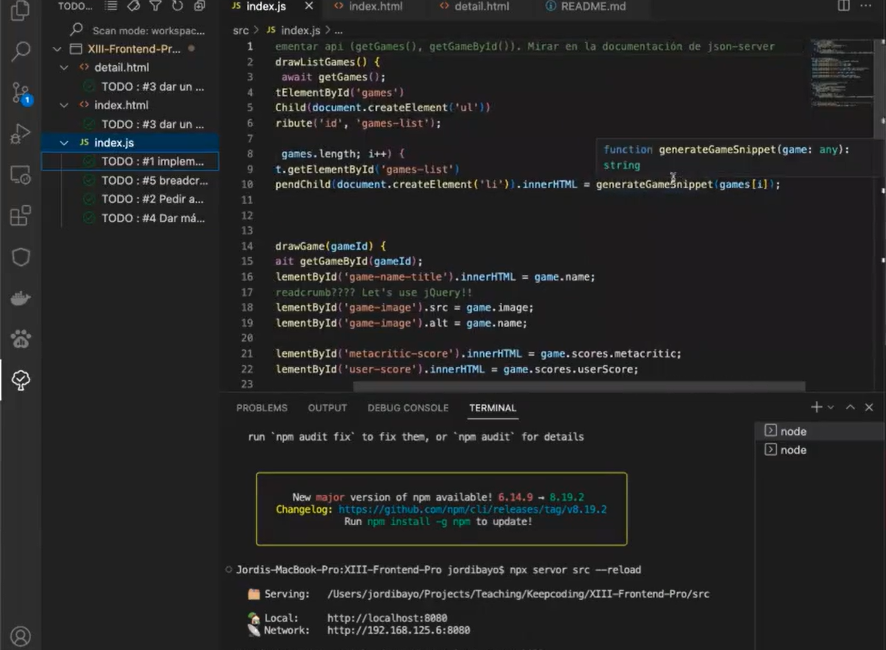Open the paw icon view in activity bar
This screenshot has height=650, width=886.
coord(20,339)
